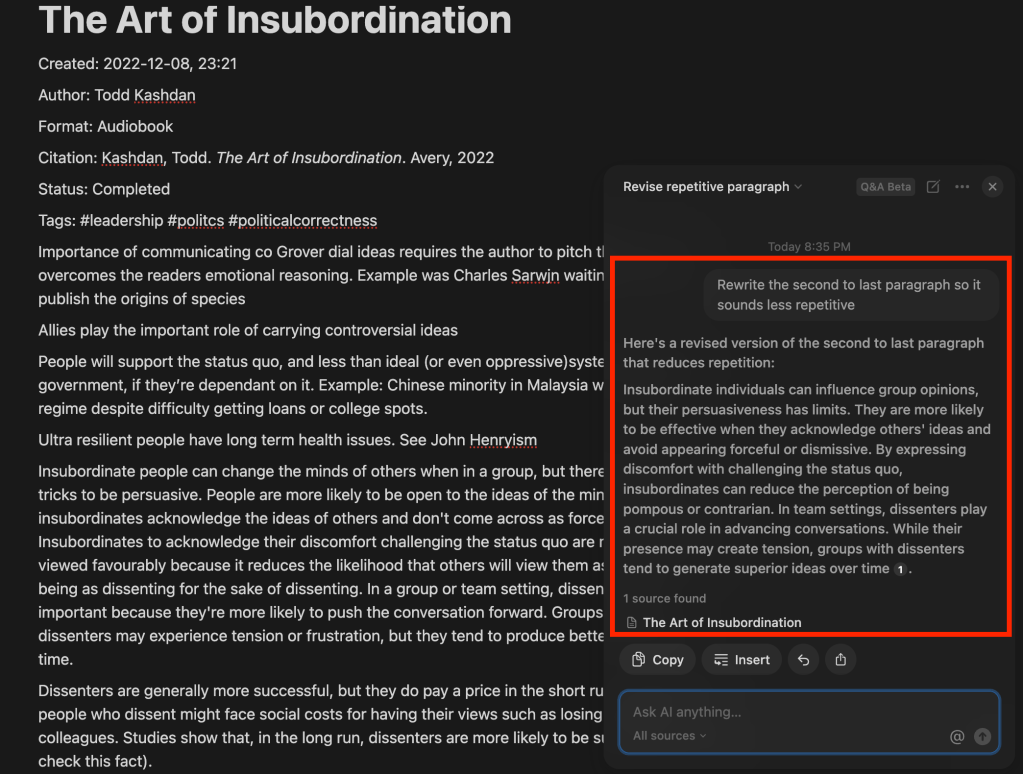
Task: Open the more options ellipsis menu
Action: tap(963, 187)
